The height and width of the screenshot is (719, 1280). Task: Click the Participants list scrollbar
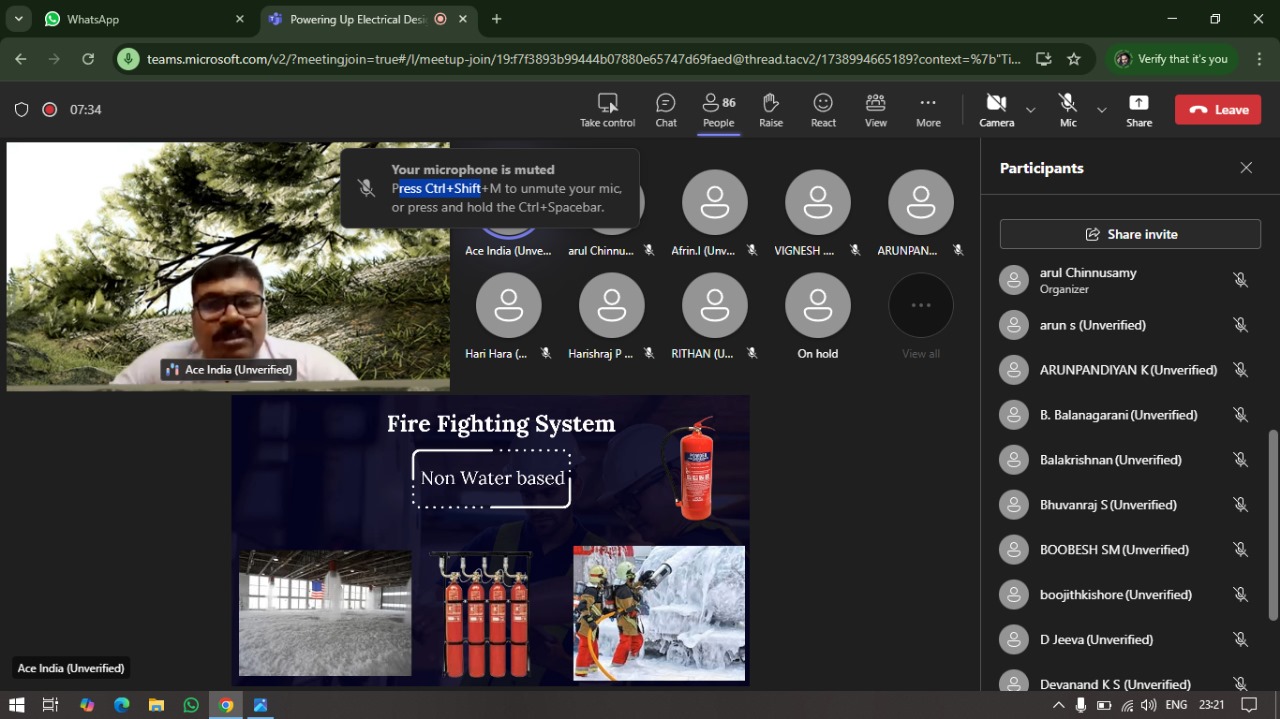pos(1273,525)
